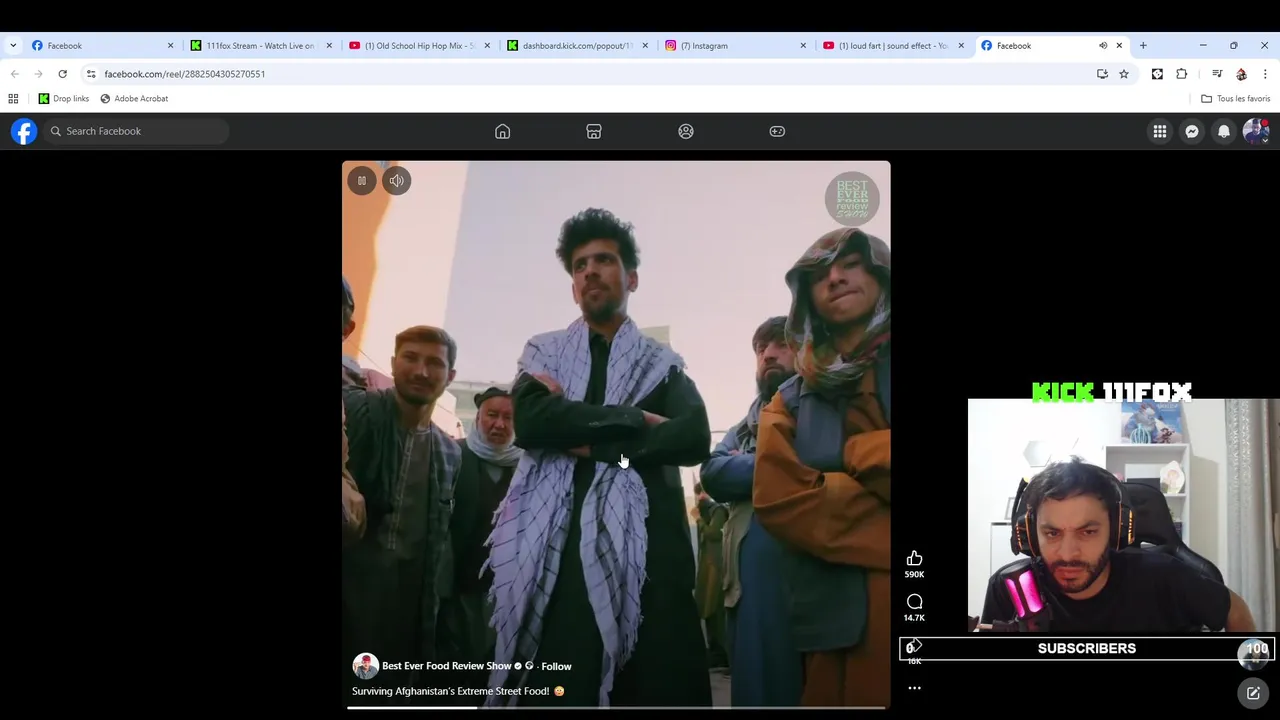Open Tous les favoris folder
The image size is (1280, 720).
pyautogui.click(x=1236, y=98)
